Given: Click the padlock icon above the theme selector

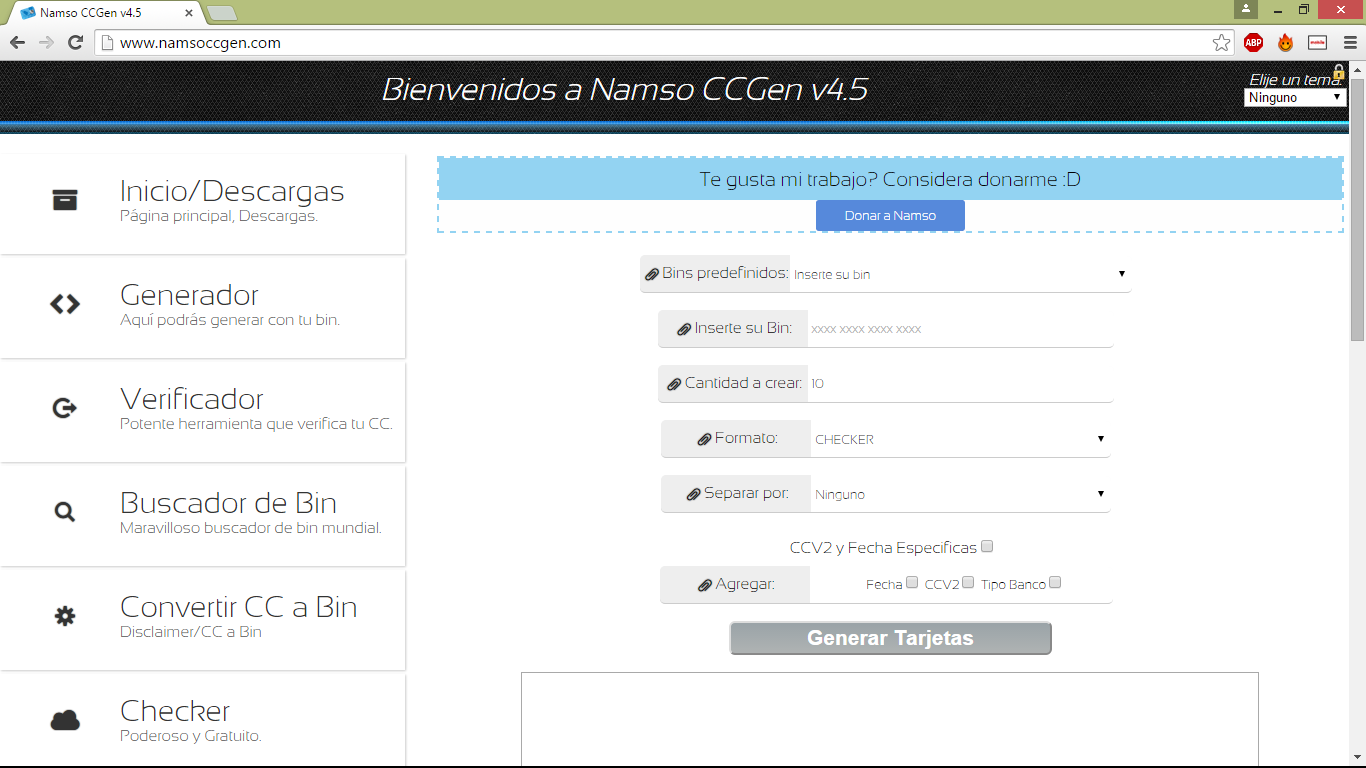Looking at the screenshot, I should click(1338, 72).
